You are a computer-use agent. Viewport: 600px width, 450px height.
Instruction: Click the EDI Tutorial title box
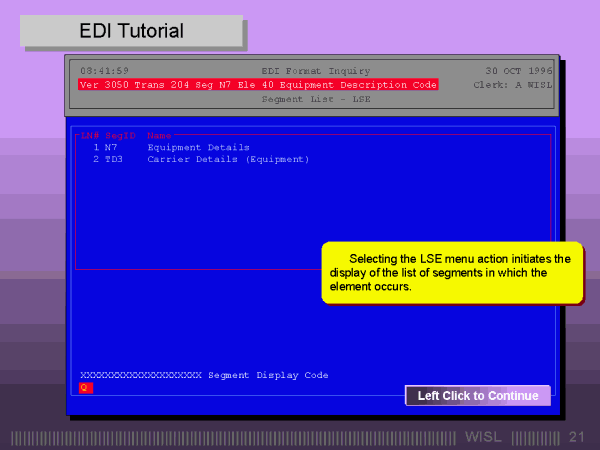pyautogui.click(x=132, y=32)
